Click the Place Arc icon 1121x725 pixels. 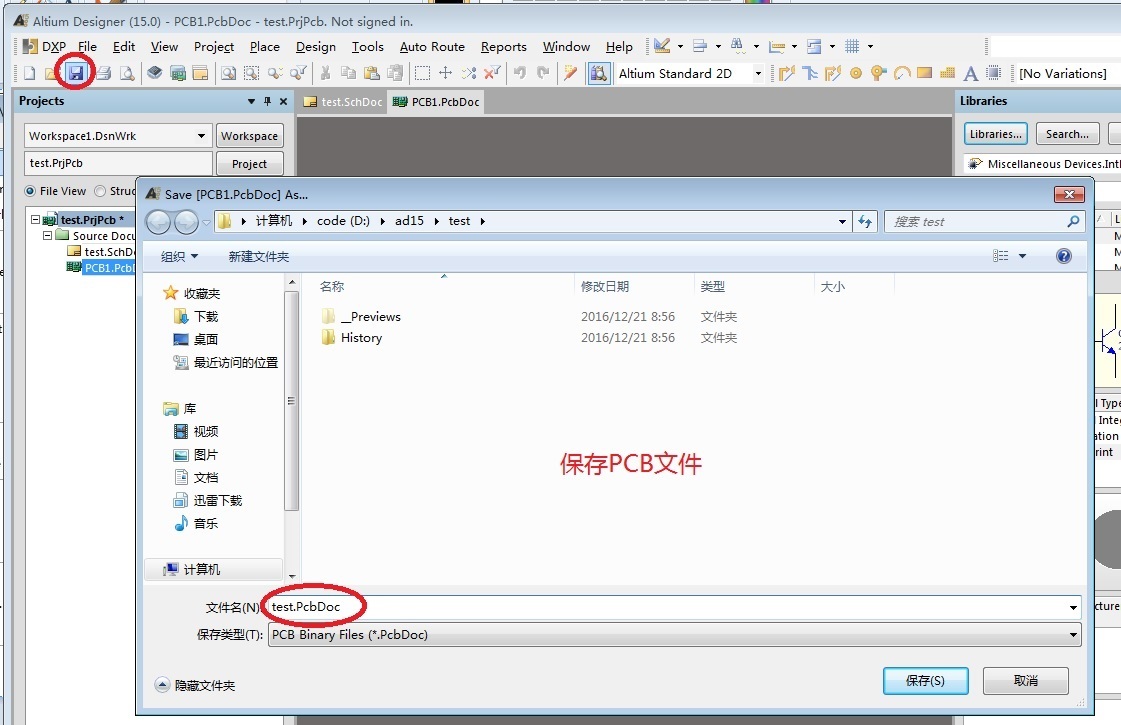[x=902, y=73]
